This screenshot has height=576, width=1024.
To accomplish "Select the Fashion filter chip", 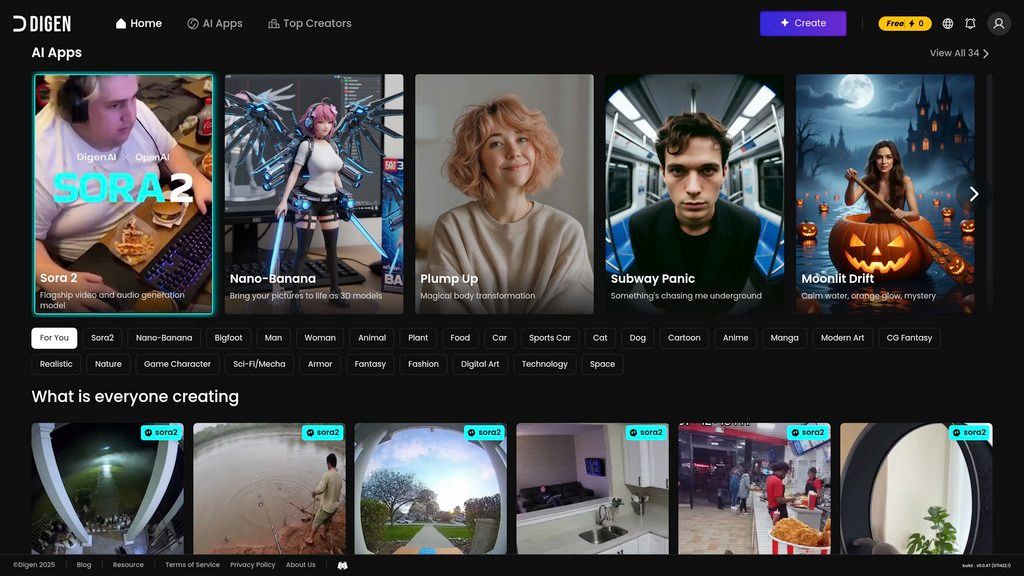I will [x=423, y=364].
